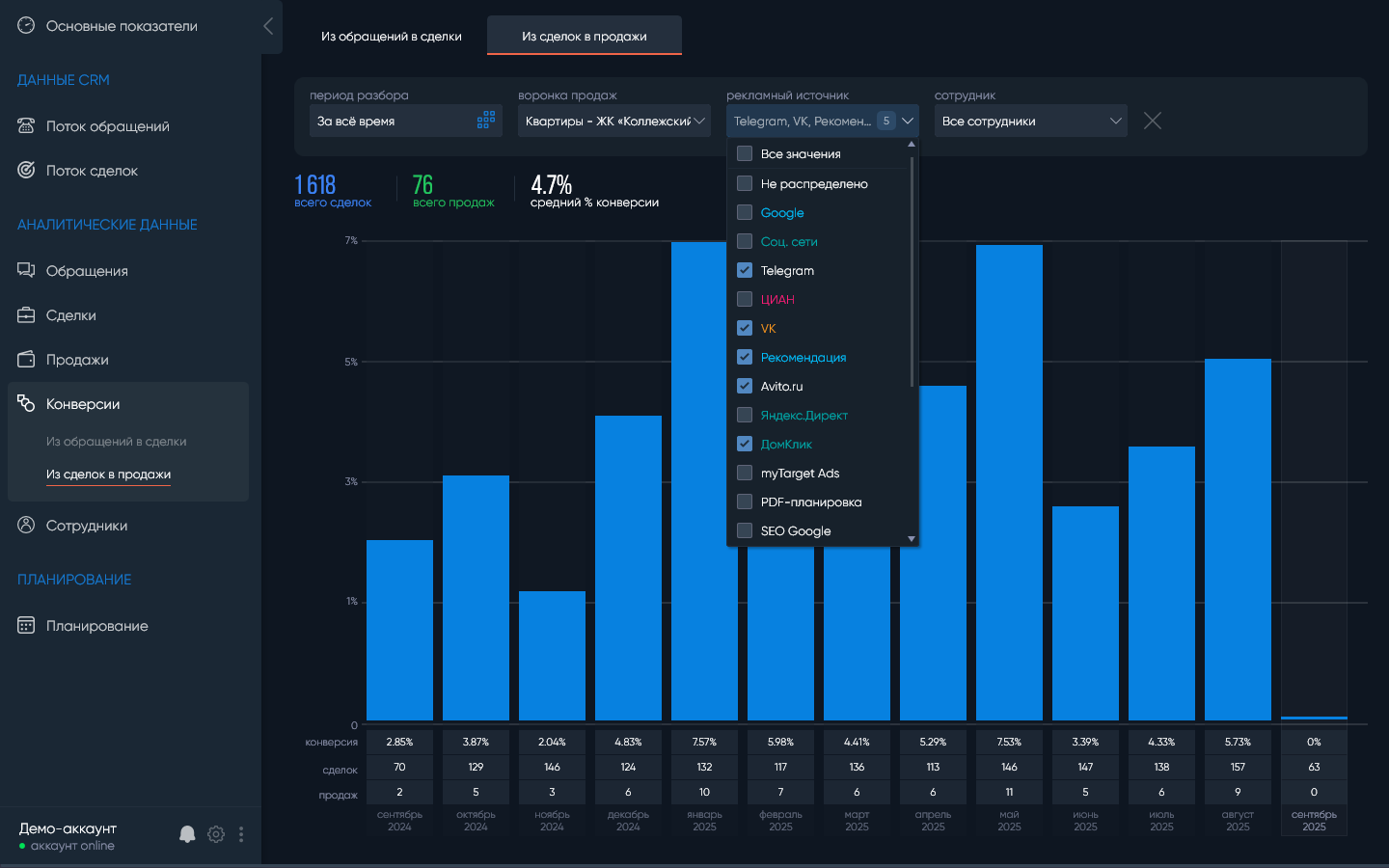Click the January 2025 conversion bar
This screenshot has height=868, width=1389.
704,480
